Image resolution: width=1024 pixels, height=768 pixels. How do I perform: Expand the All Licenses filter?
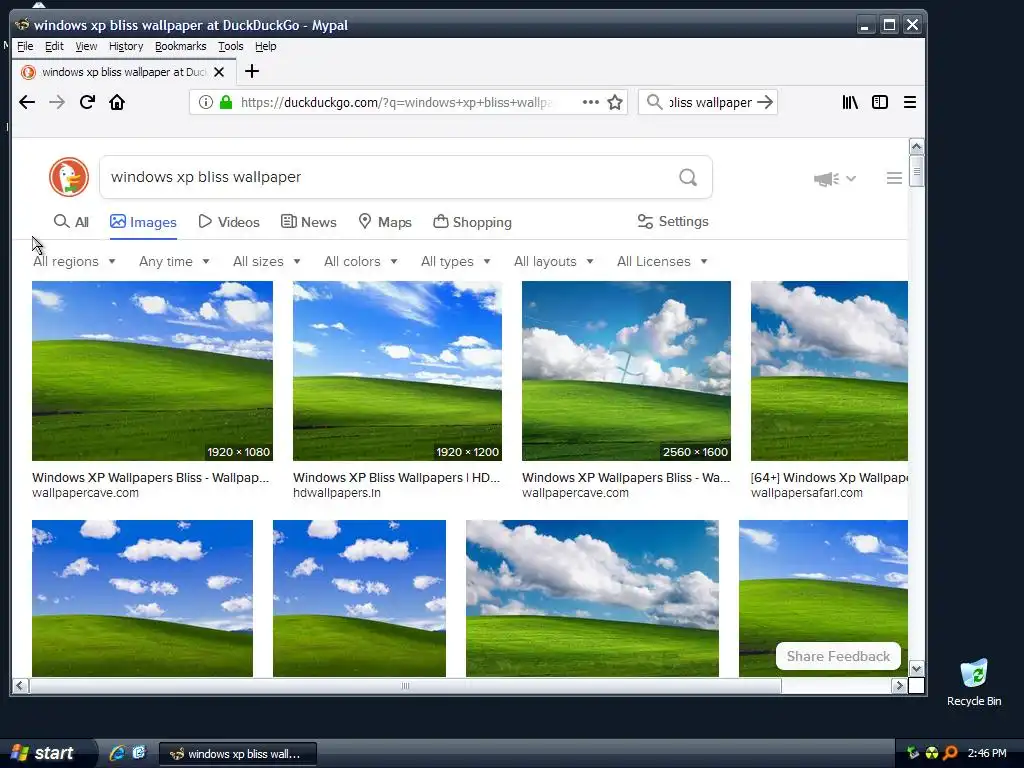click(662, 261)
